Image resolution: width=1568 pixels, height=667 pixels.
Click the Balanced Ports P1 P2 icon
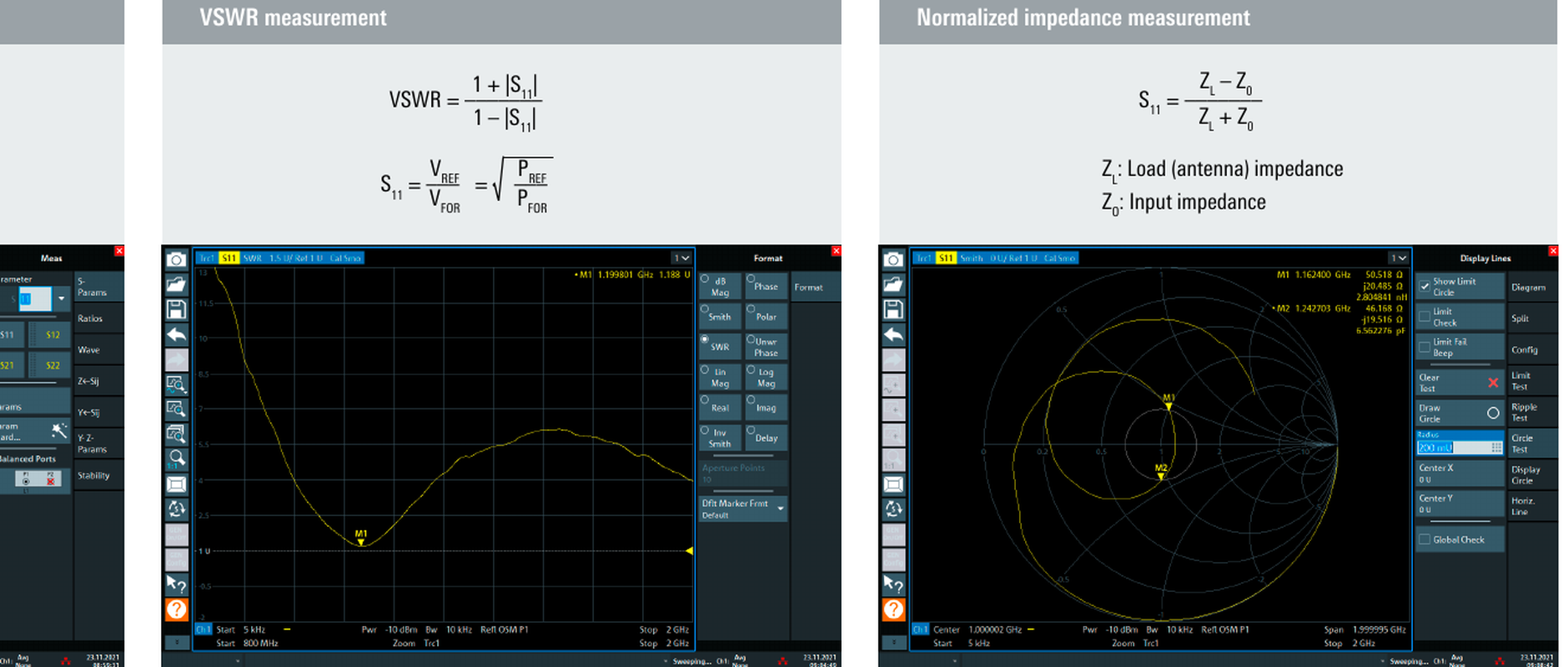38,479
